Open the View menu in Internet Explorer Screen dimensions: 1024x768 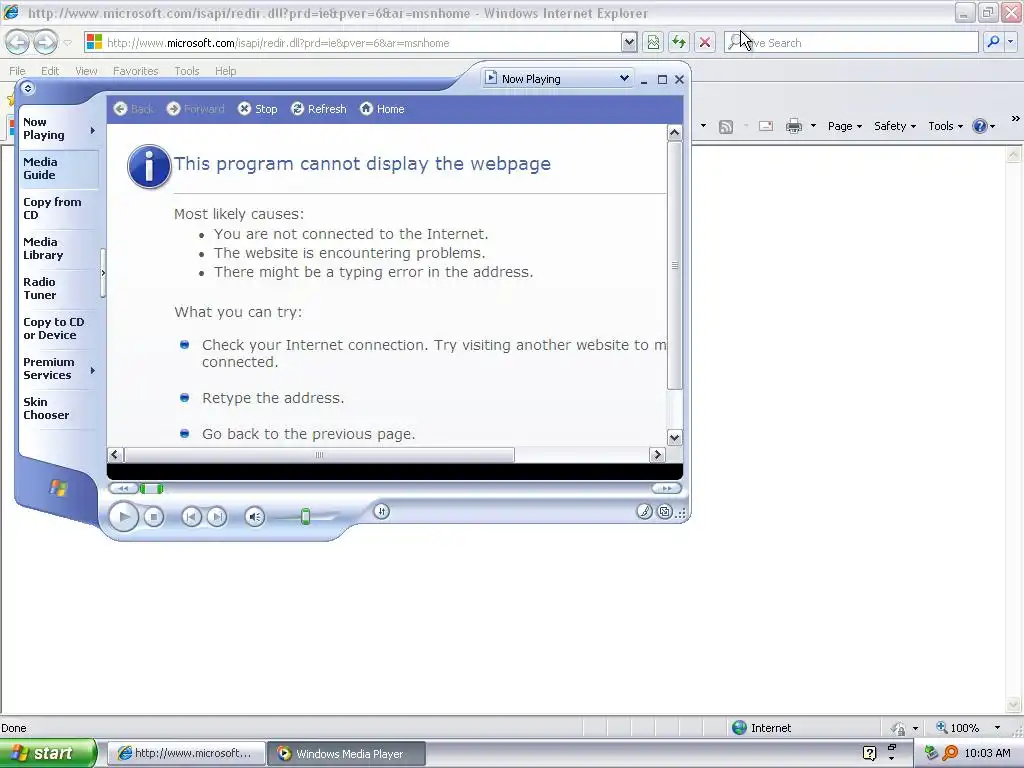click(86, 71)
